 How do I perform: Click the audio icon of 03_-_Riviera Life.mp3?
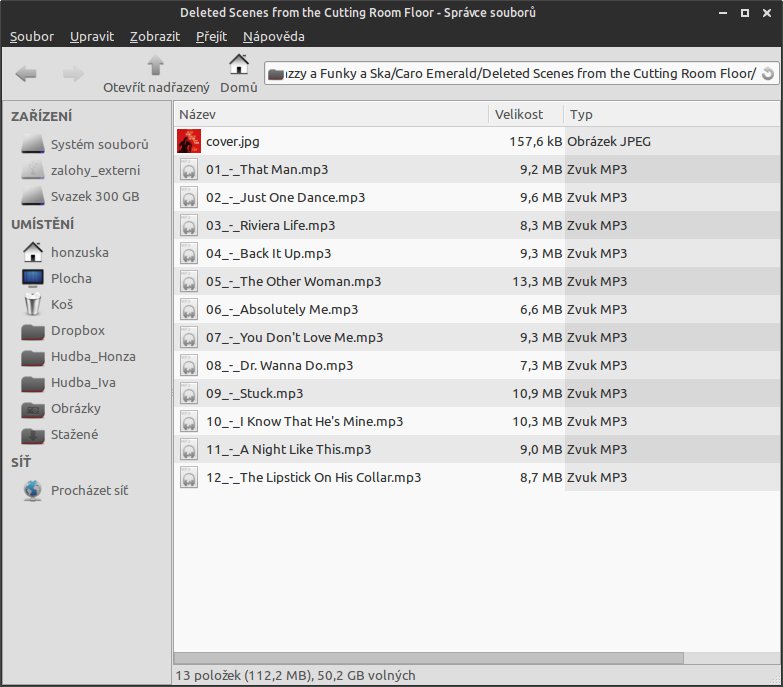[x=189, y=226]
